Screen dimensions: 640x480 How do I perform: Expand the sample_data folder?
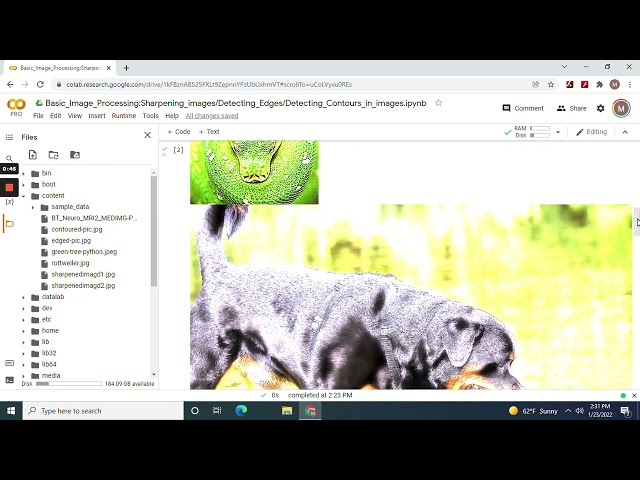pyautogui.click(x=33, y=207)
